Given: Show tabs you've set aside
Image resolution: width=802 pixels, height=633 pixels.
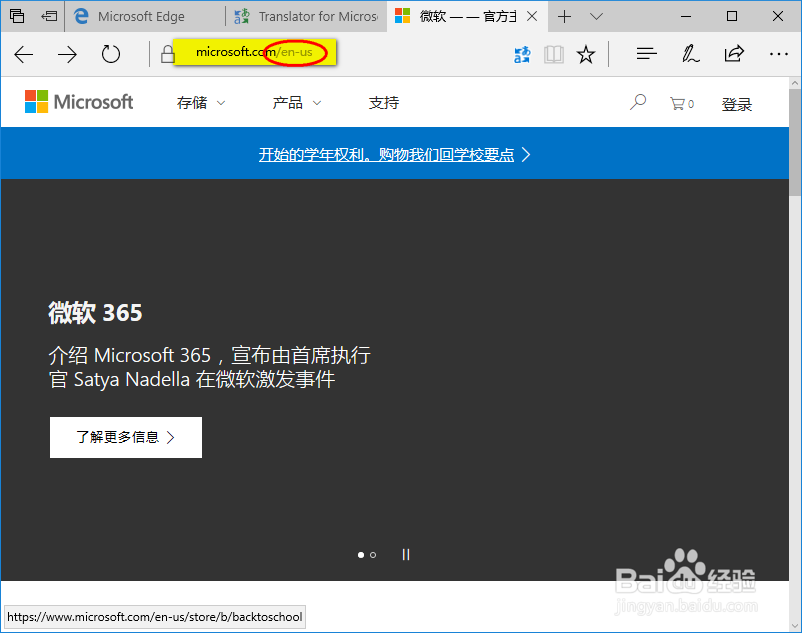Looking at the screenshot, I should pos(17,16).
